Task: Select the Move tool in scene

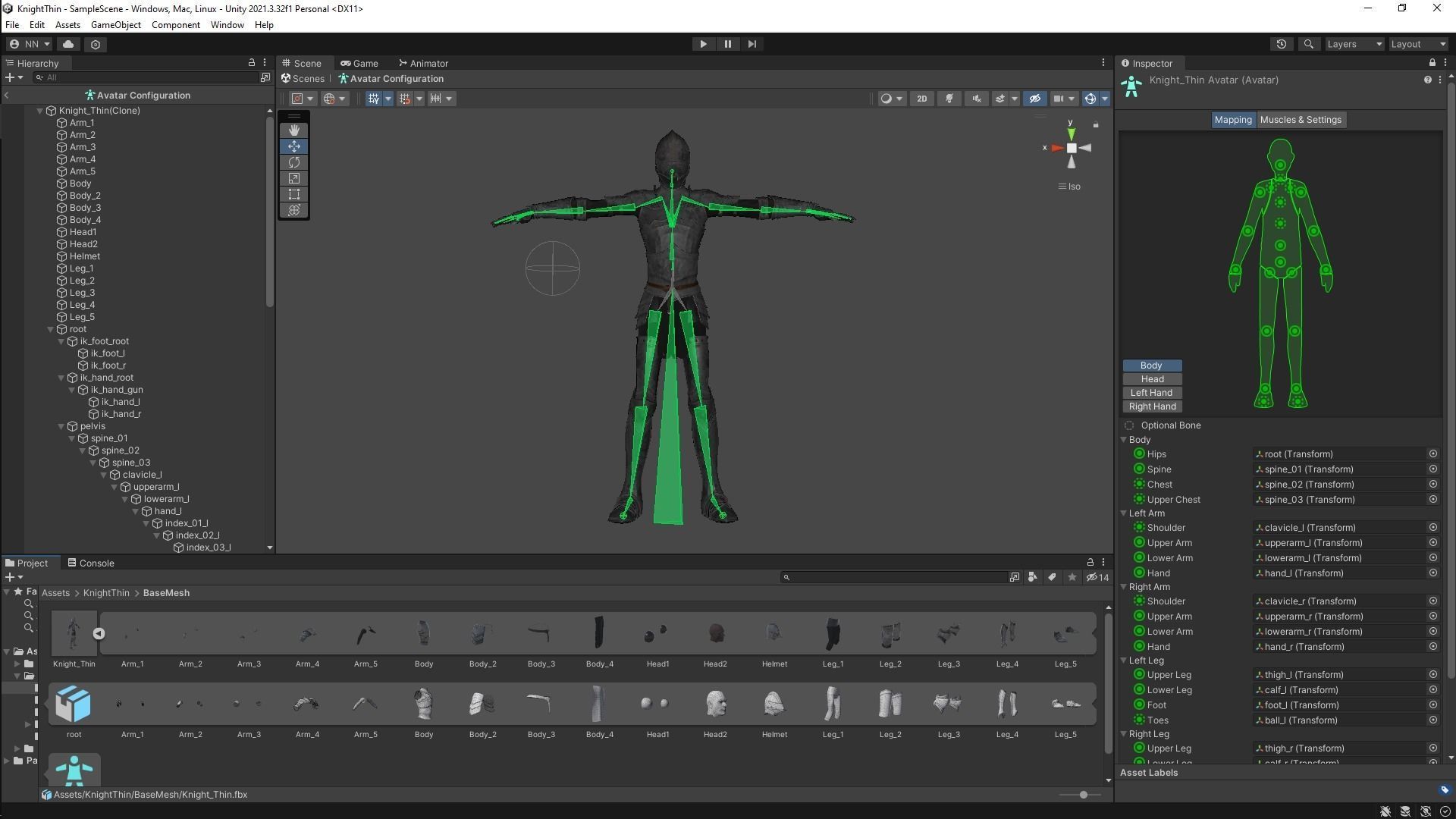Action: (x=294, y=146)
